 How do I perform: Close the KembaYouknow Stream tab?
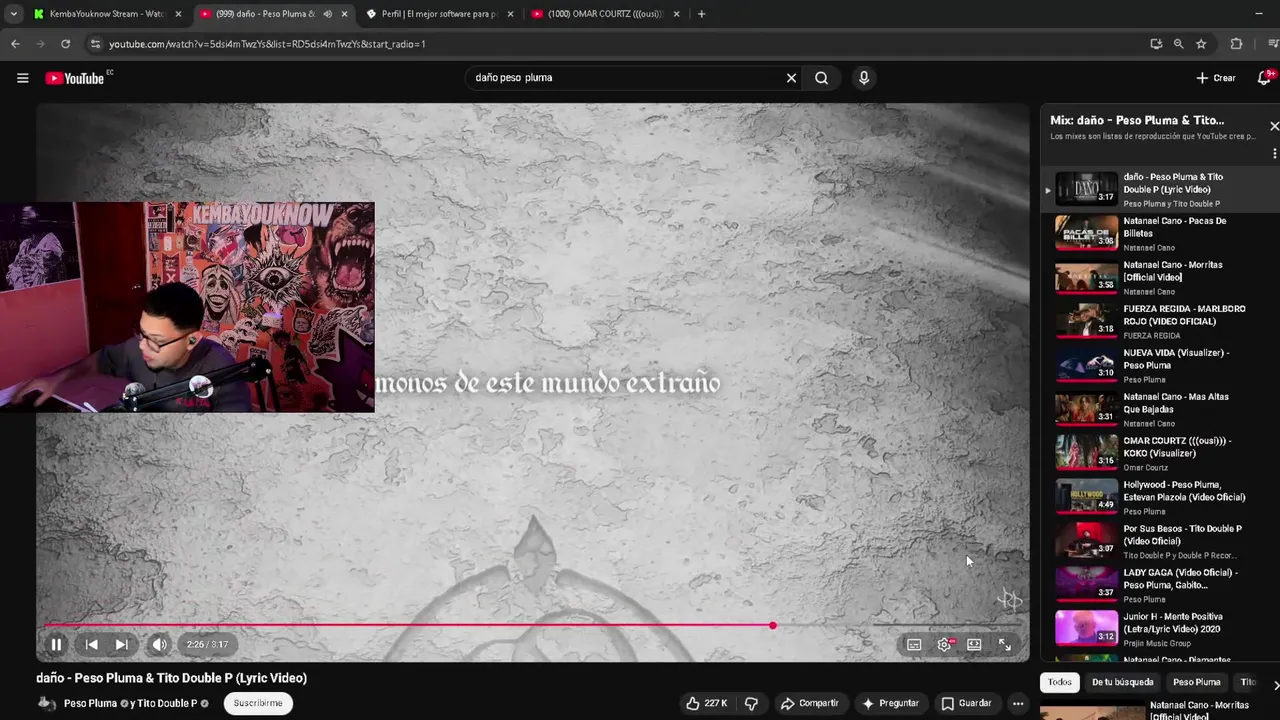coord(178,14)
